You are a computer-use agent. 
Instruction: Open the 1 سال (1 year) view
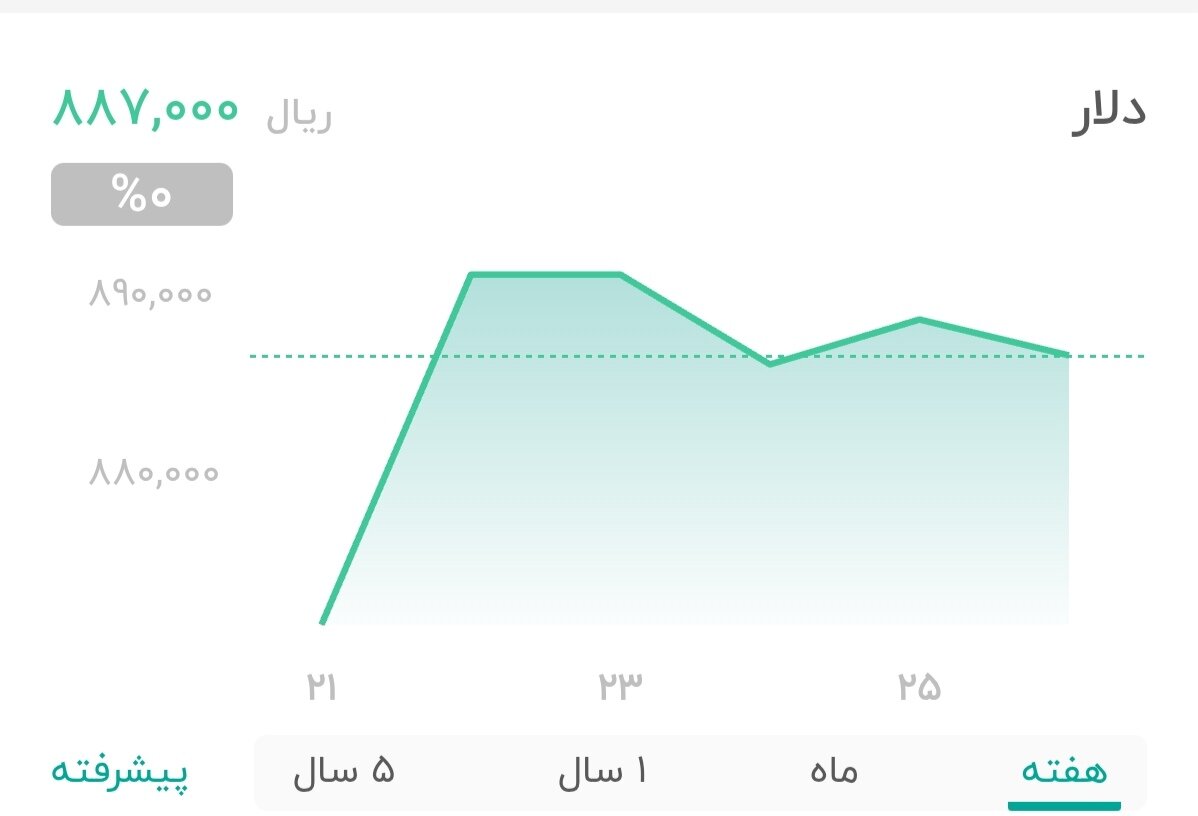(x=604, y=771)
